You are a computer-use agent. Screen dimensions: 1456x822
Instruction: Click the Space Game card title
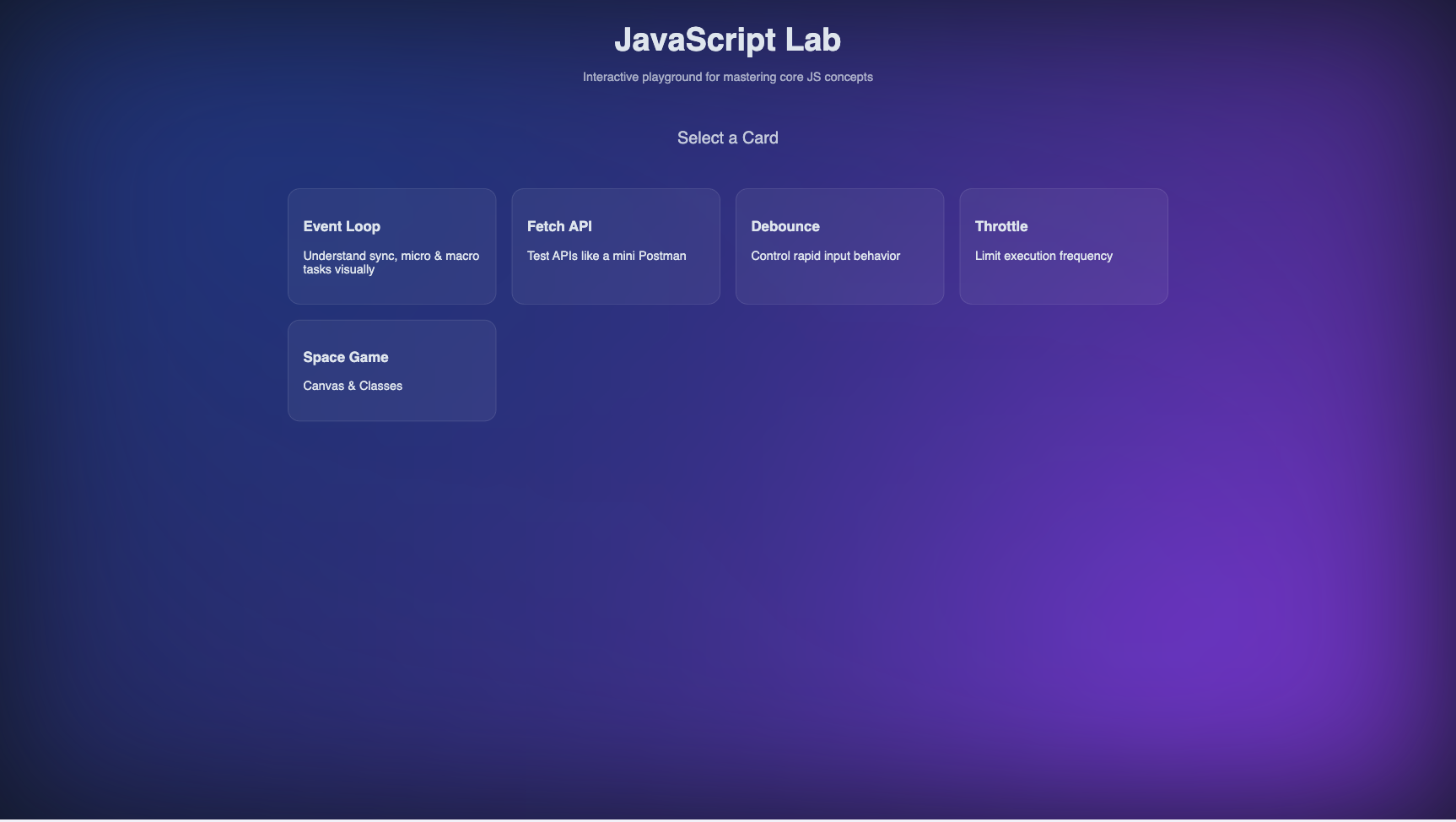(345, 357)
